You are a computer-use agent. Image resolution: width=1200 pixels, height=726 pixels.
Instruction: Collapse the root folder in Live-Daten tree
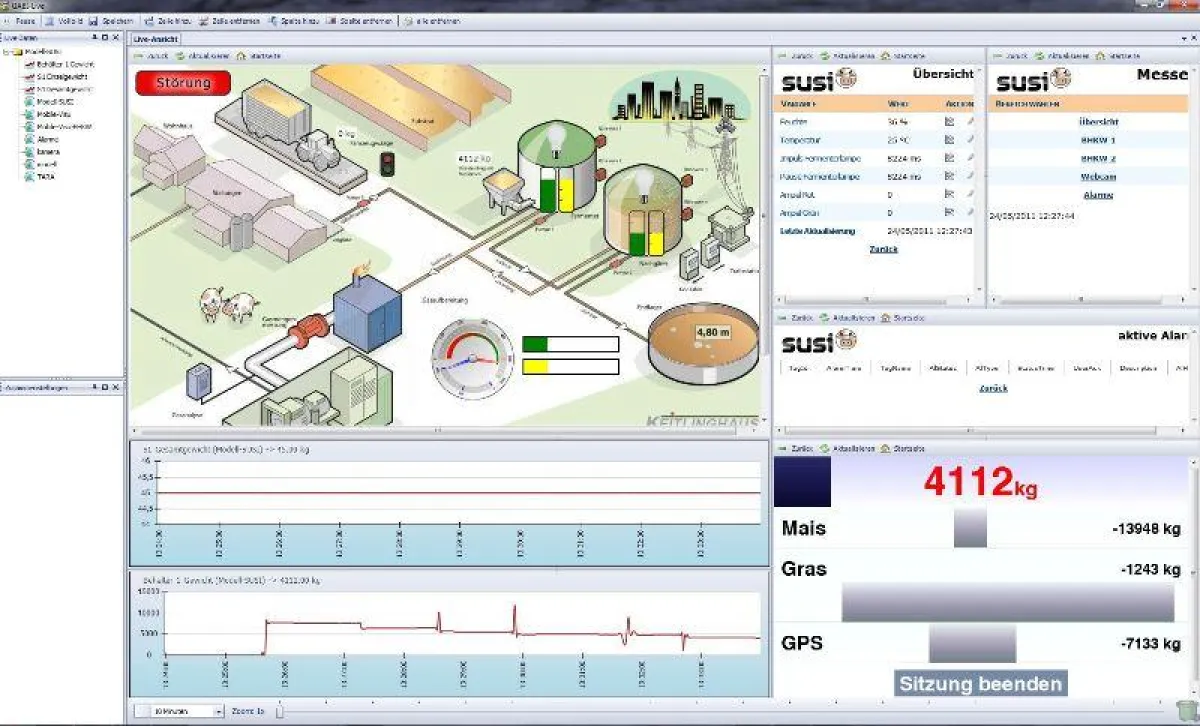click(x=6, y=51)
